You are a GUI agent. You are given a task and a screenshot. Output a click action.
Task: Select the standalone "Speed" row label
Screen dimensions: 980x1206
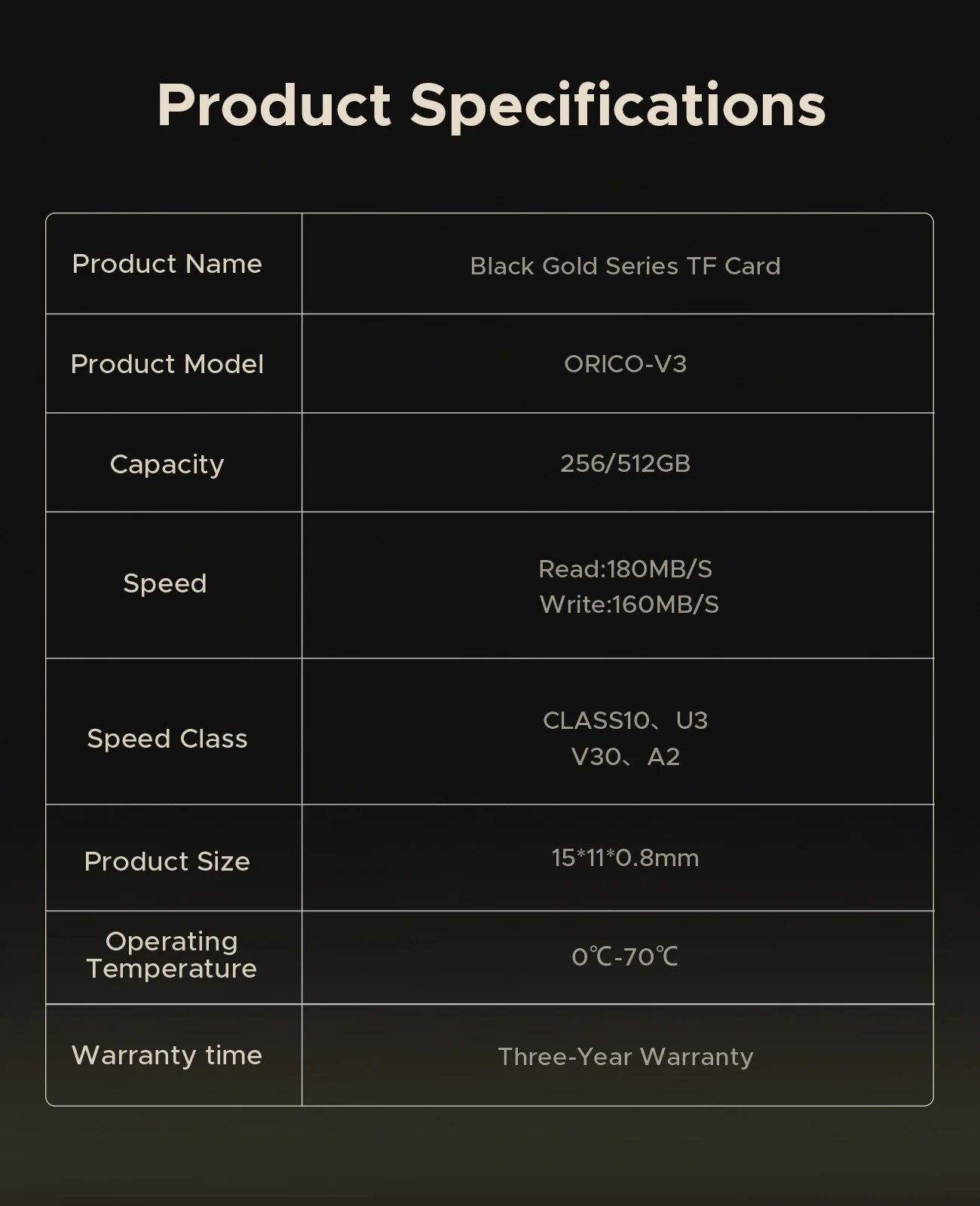(165, 583)
